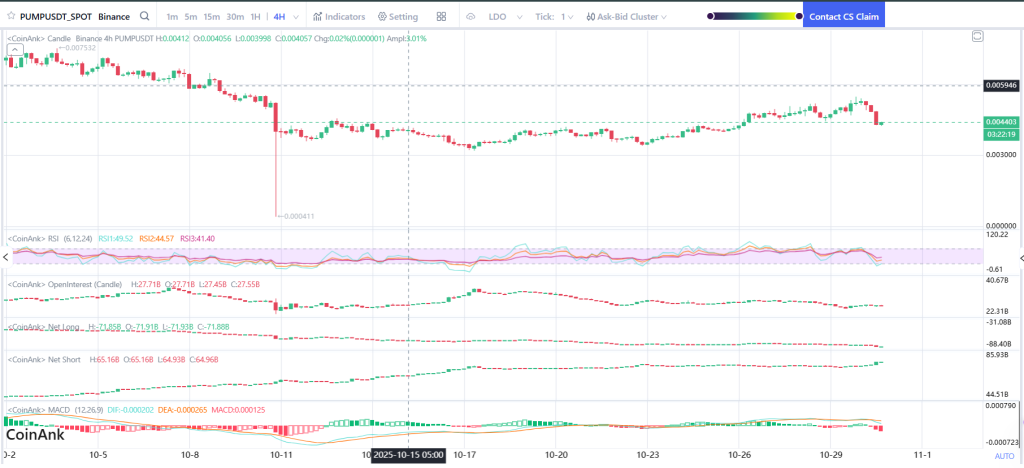Viewport: 1024px width, 468px height.
Task: Switch to the 1m timeframe
Action: (172, 17)
